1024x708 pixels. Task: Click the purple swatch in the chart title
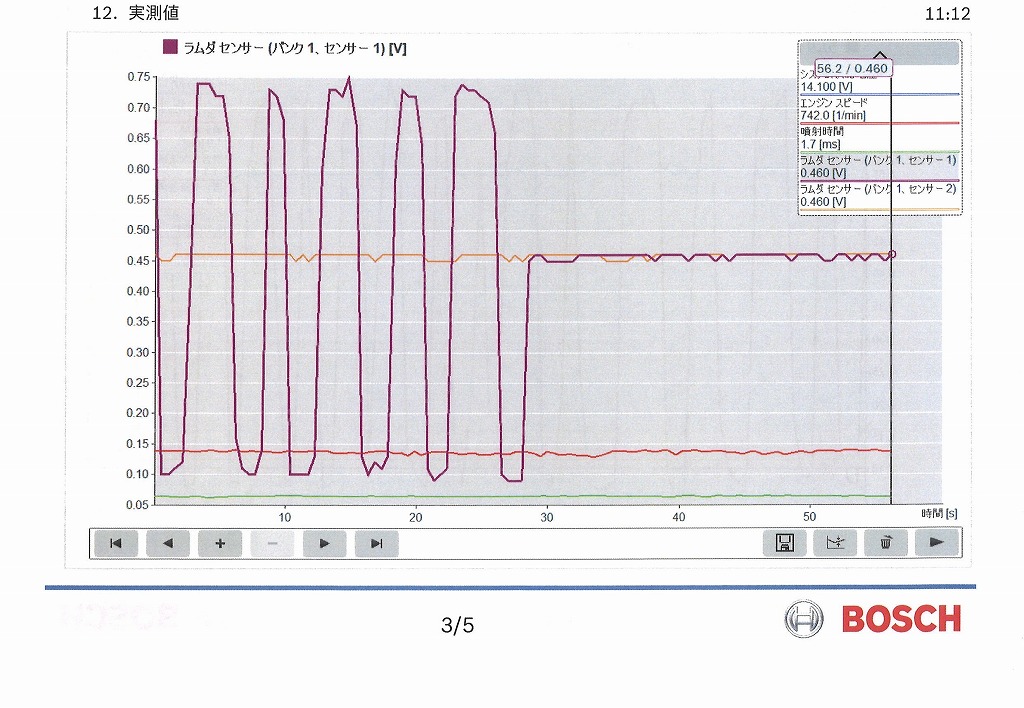pyautogui.click(x=169, y=47)
